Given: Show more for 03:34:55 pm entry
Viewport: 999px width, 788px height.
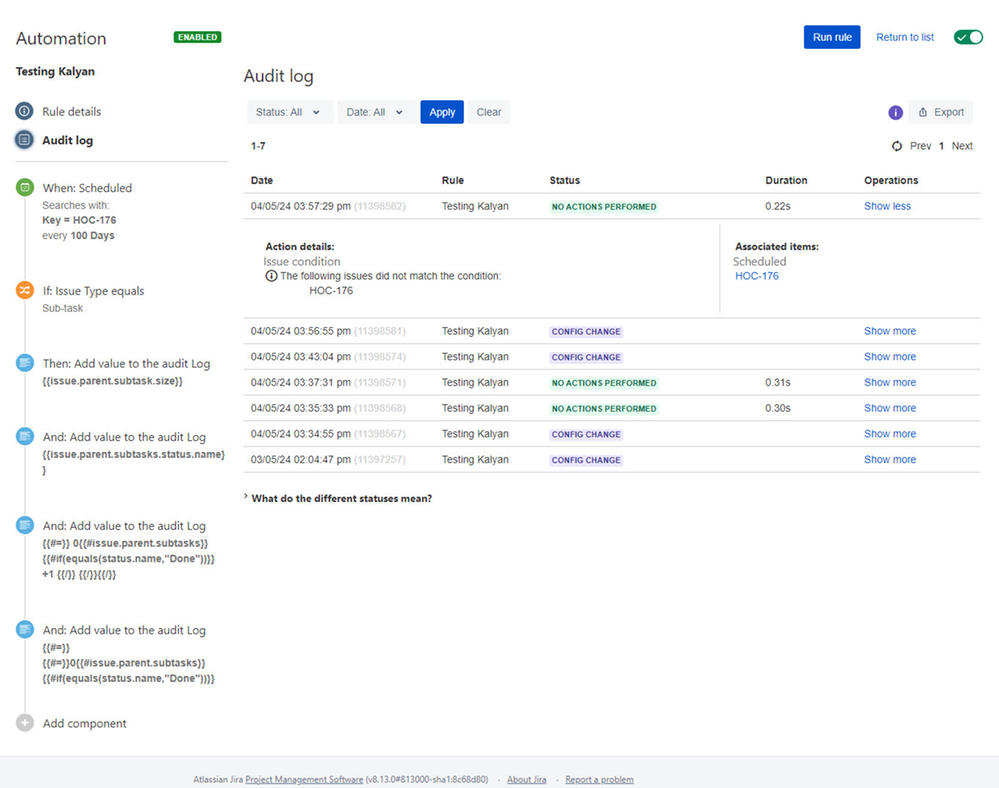Looking at the screenshot, I should click(x=889, y=434).
